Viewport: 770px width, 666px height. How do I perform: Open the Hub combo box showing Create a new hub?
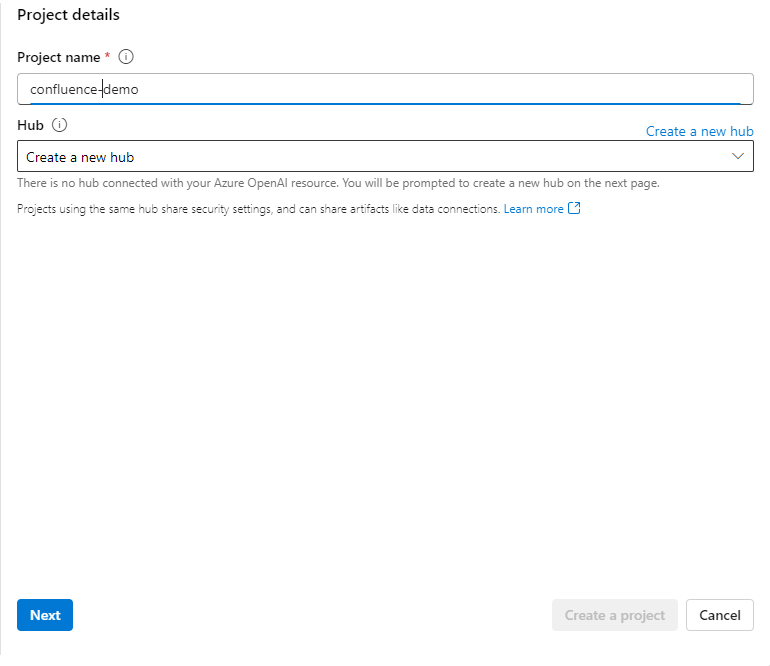point(385,156)
